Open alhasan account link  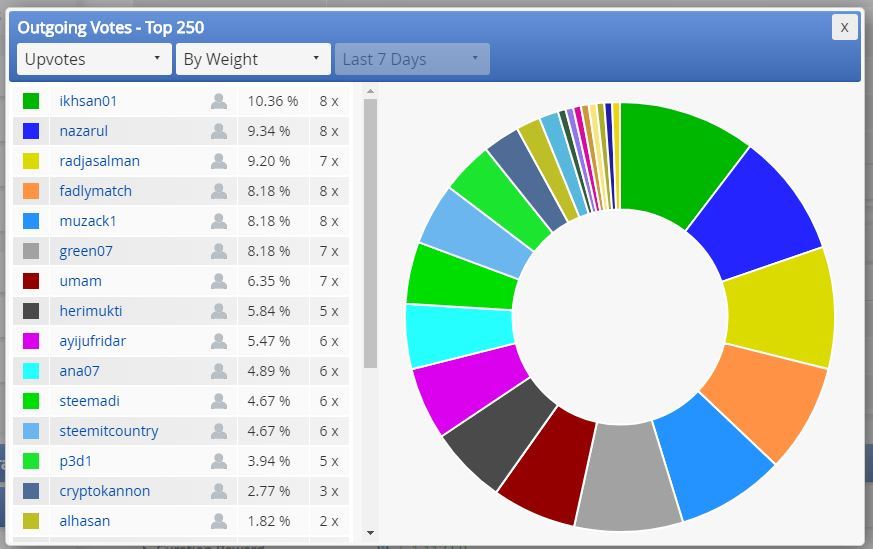pos(85,521)
